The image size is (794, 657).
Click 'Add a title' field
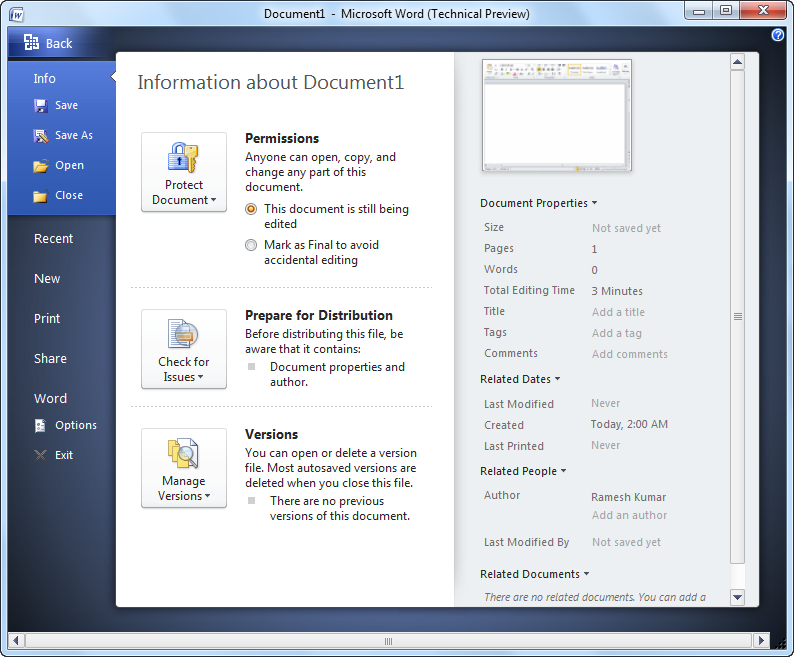point(618,312)
